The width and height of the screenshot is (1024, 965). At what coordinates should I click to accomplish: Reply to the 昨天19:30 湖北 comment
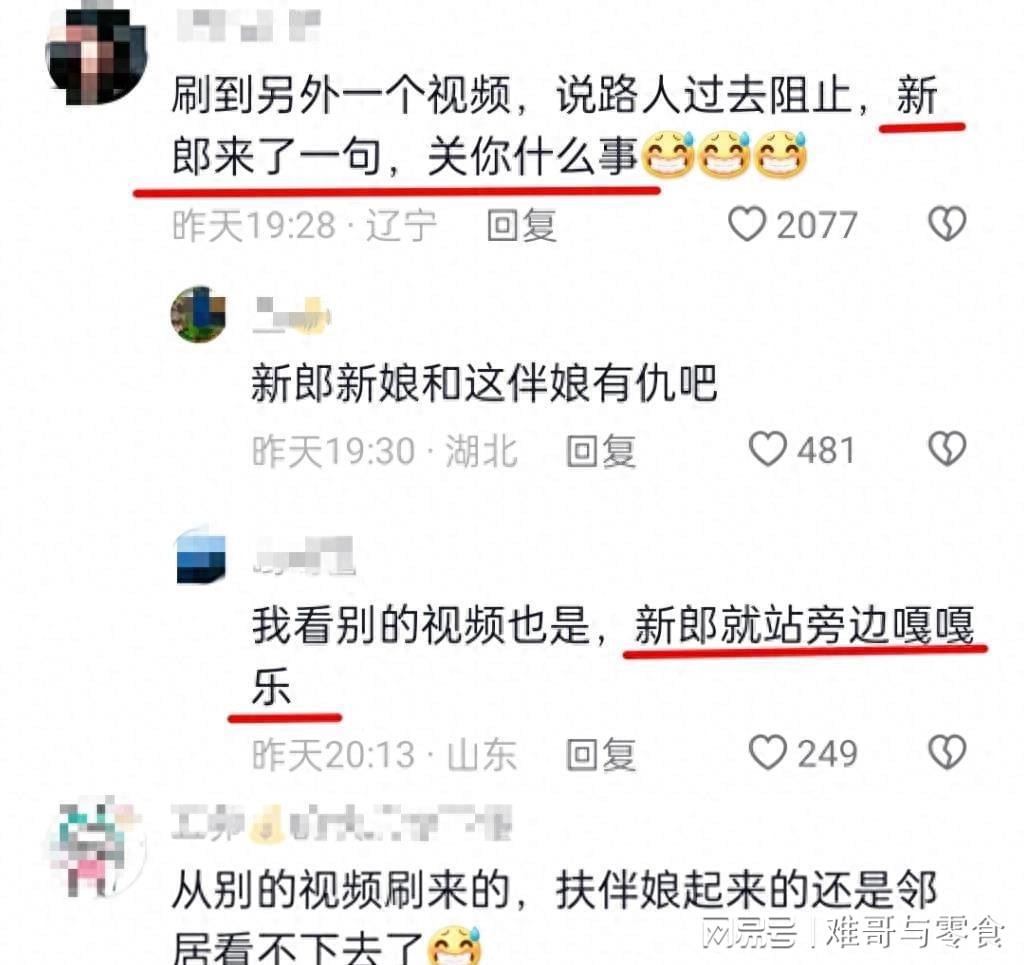pos(601,451)
